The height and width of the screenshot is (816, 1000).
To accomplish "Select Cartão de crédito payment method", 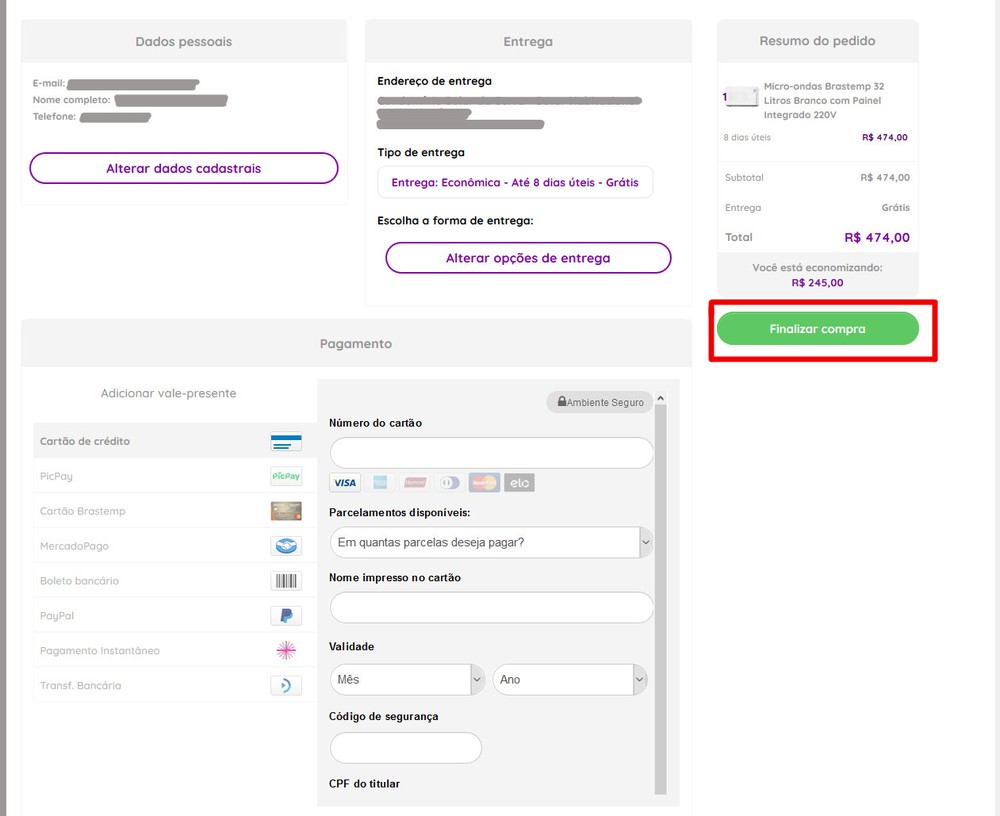I will (x=175, y=441).
